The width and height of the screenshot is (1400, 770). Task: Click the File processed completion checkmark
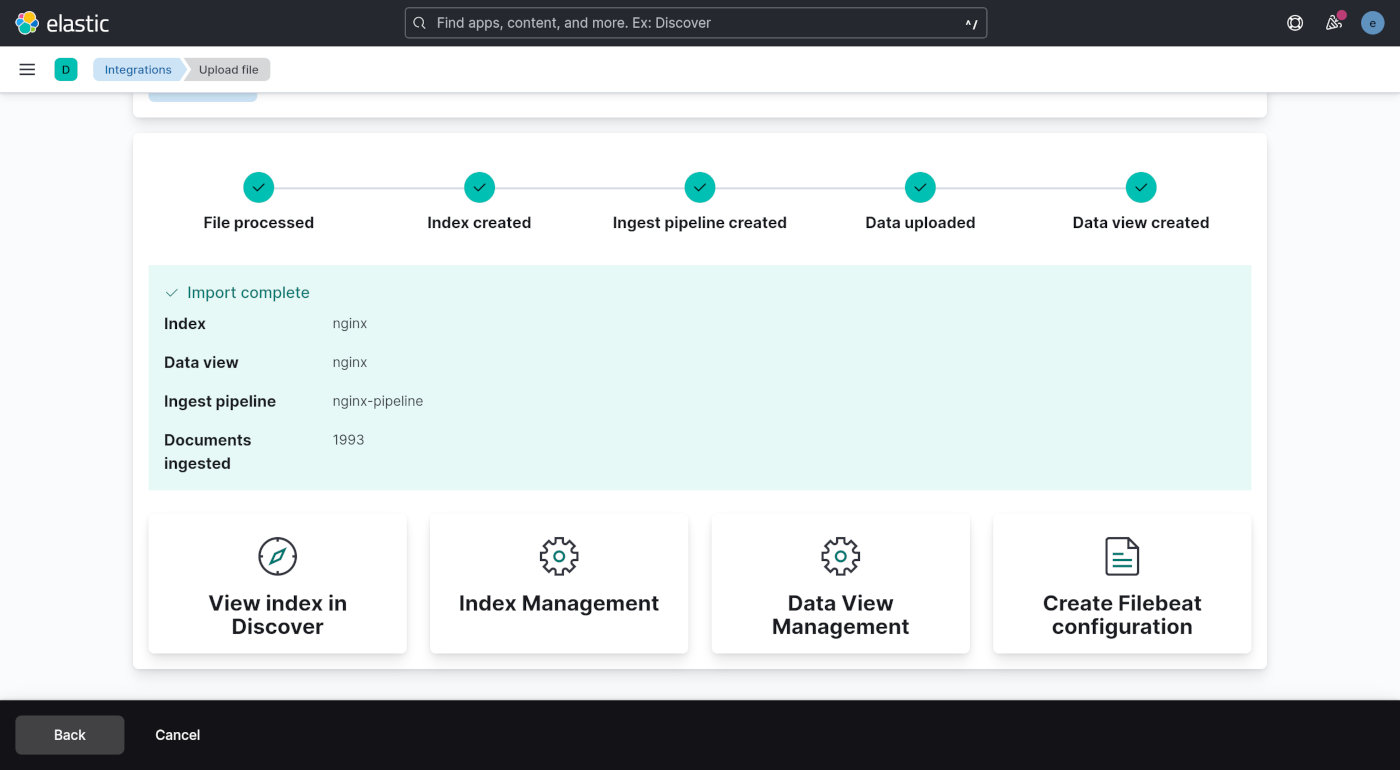point(258,187)
